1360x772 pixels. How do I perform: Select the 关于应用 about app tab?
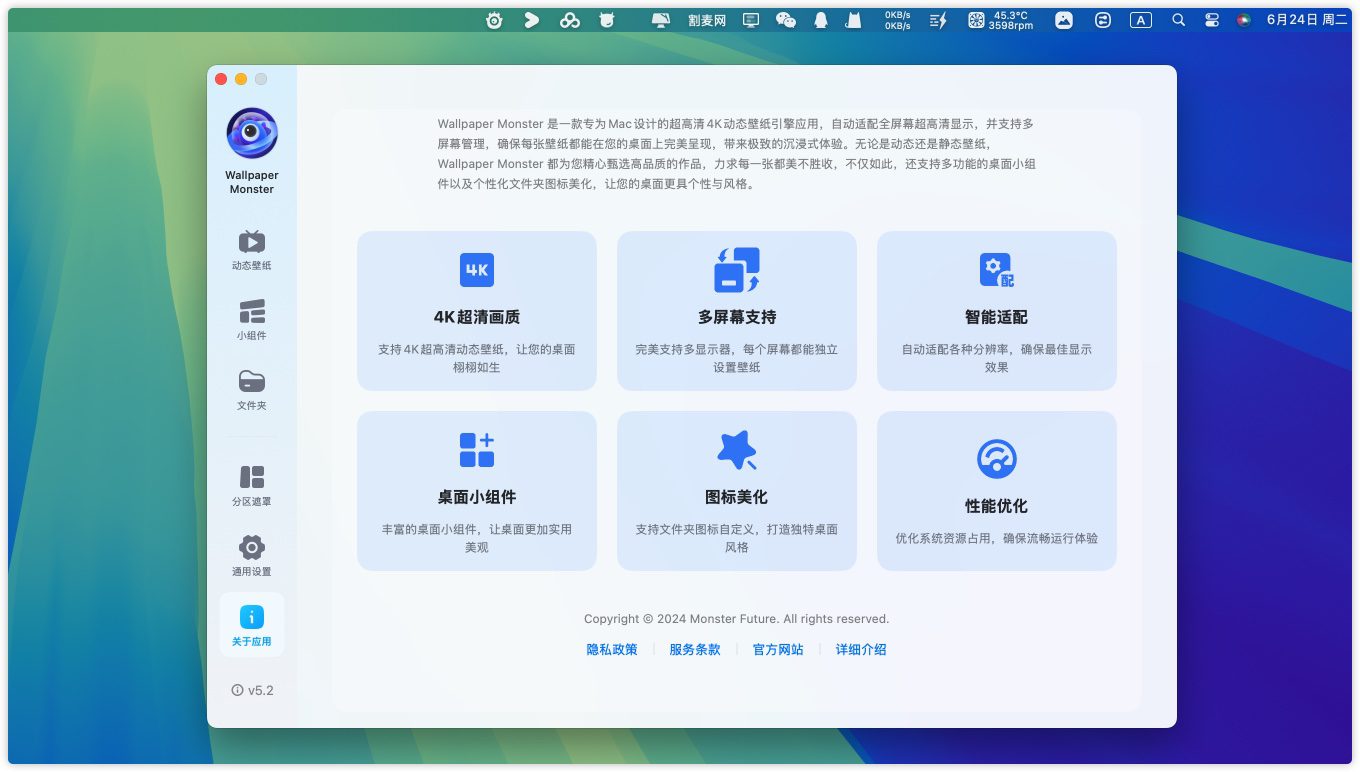pos(252,624)
